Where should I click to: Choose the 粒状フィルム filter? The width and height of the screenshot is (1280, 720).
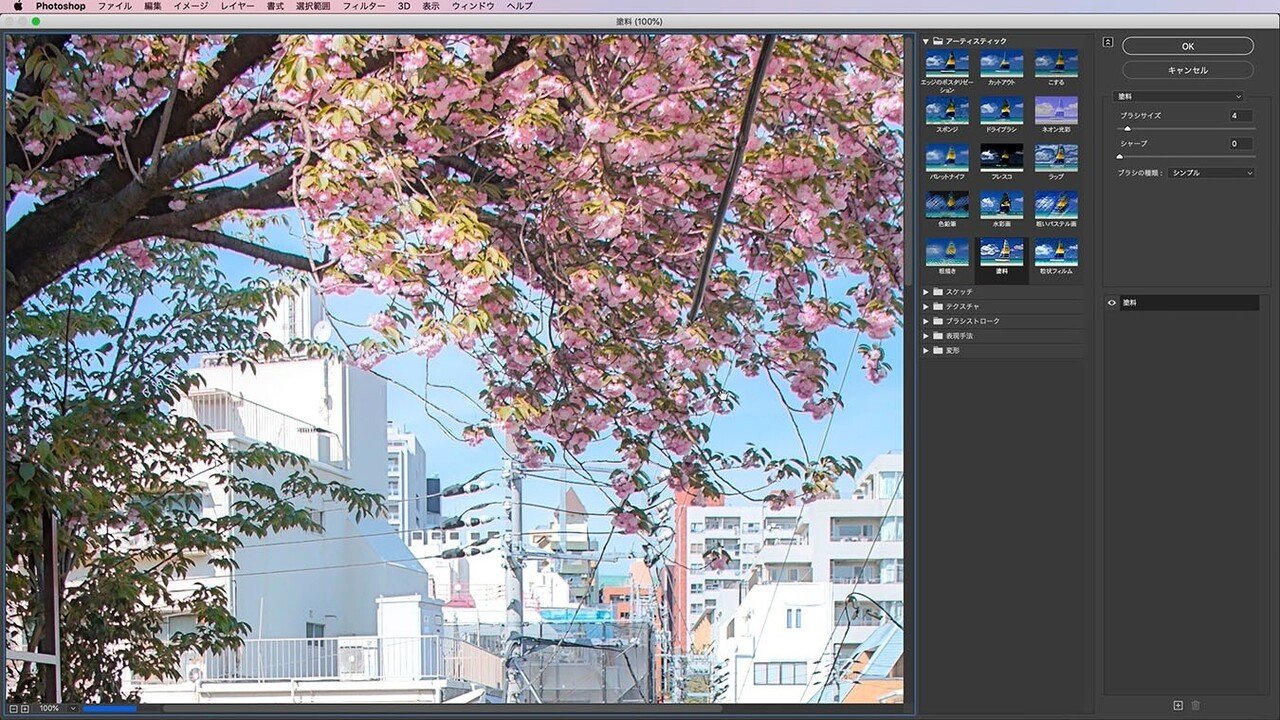(x=1056, y=251)
